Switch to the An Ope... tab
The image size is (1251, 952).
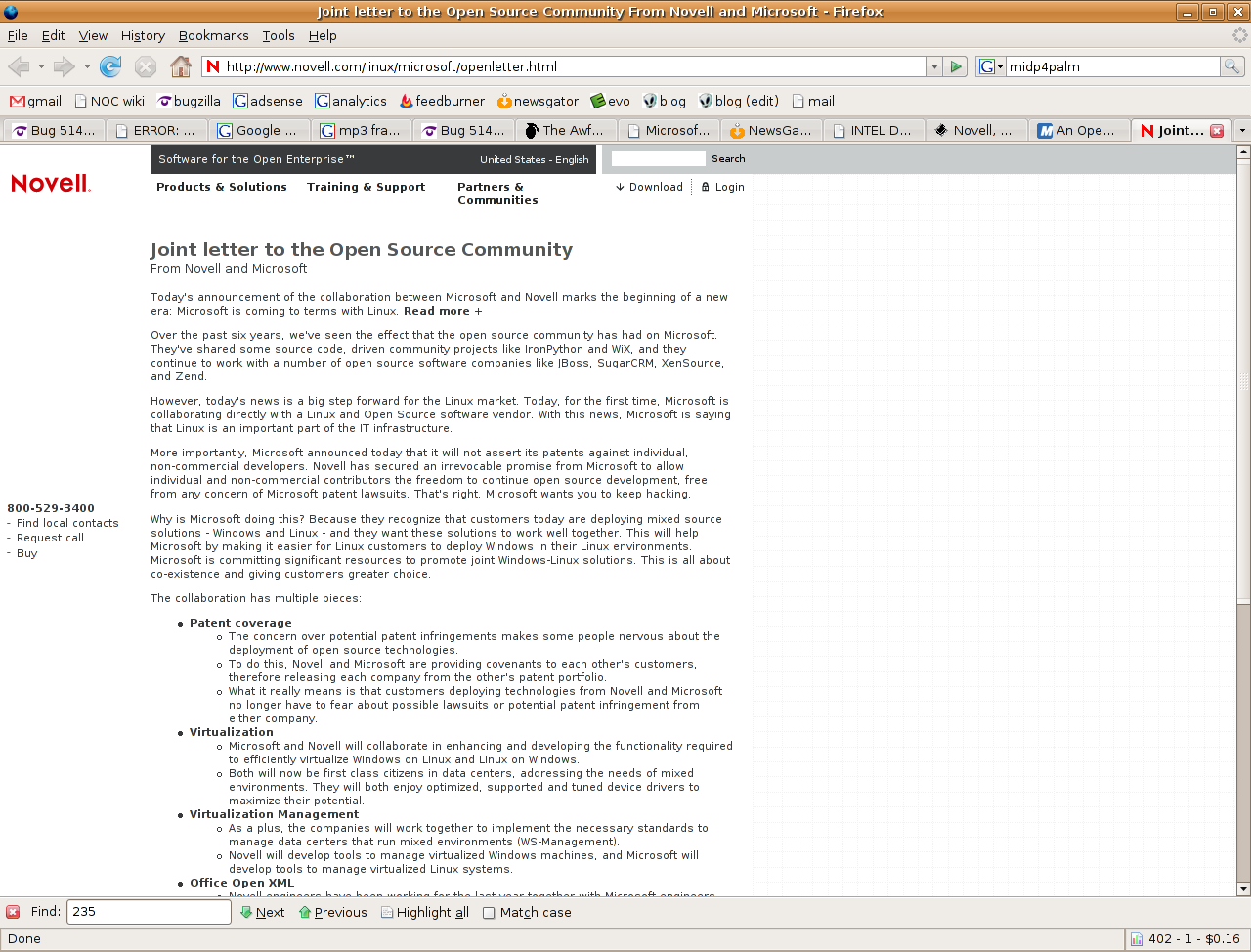pos(1081,130)
